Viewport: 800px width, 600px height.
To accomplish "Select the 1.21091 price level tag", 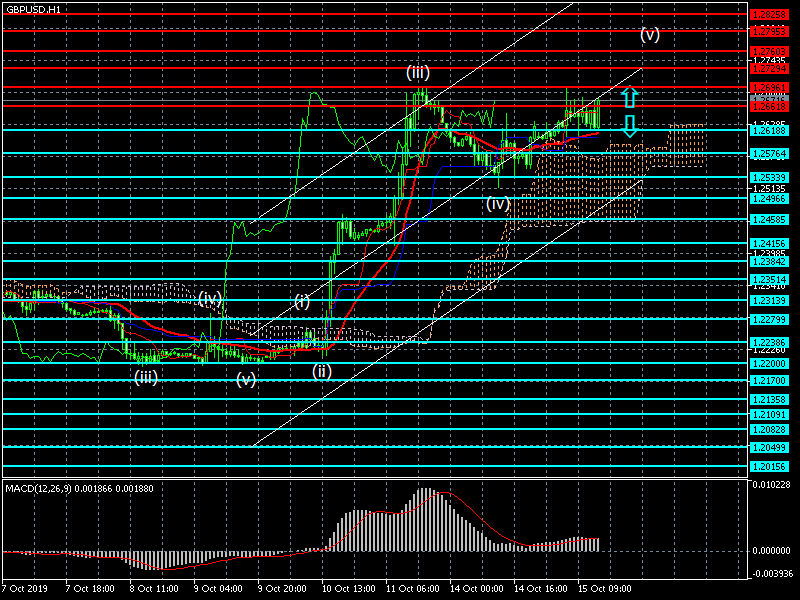I will click(769, 414).
